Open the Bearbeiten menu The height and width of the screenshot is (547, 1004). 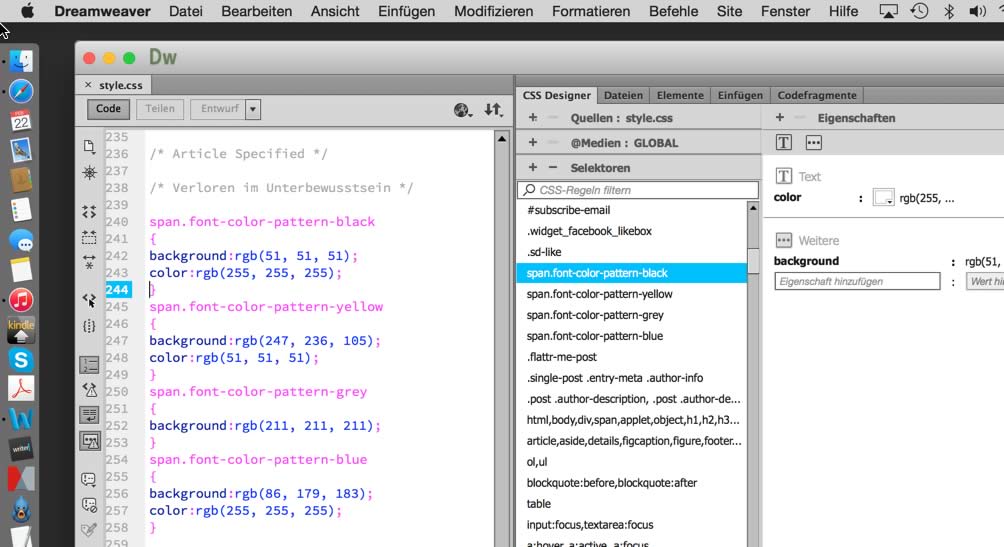click(257, 11)
